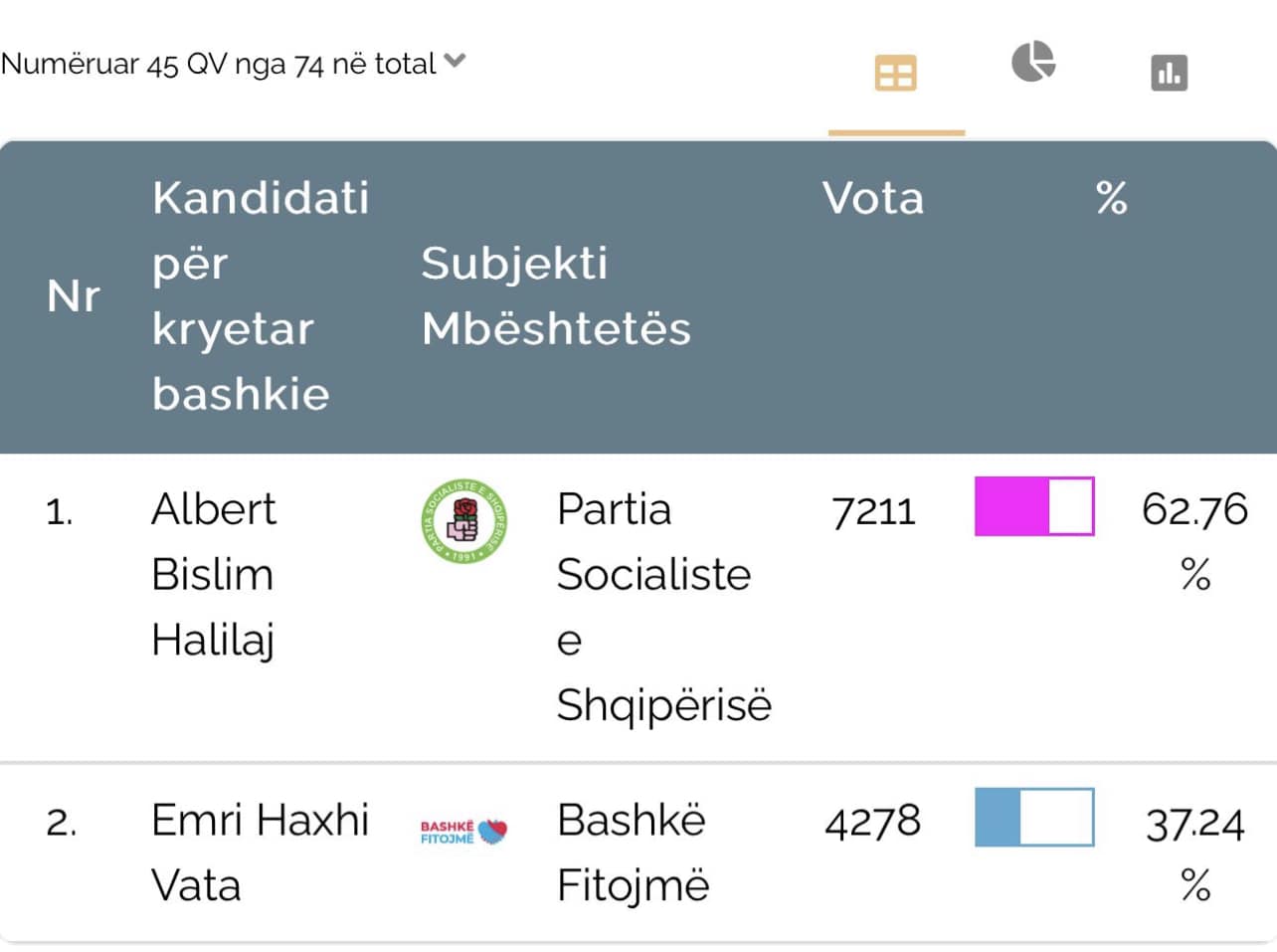
Task: Click the Nr column header
Action: (74, 296)
